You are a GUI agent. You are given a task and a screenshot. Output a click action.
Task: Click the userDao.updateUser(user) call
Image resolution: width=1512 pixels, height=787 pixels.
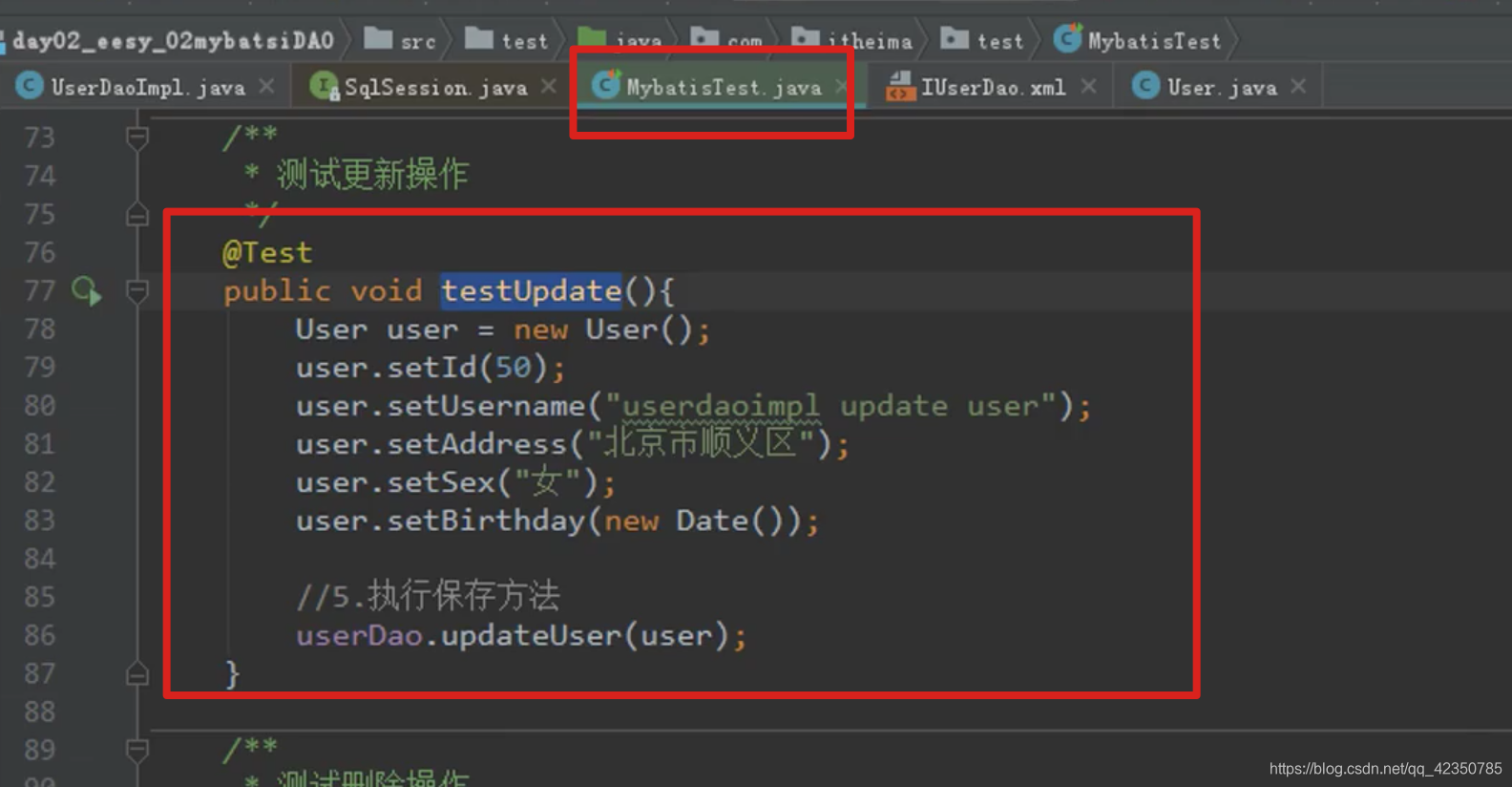coord(521,635)
